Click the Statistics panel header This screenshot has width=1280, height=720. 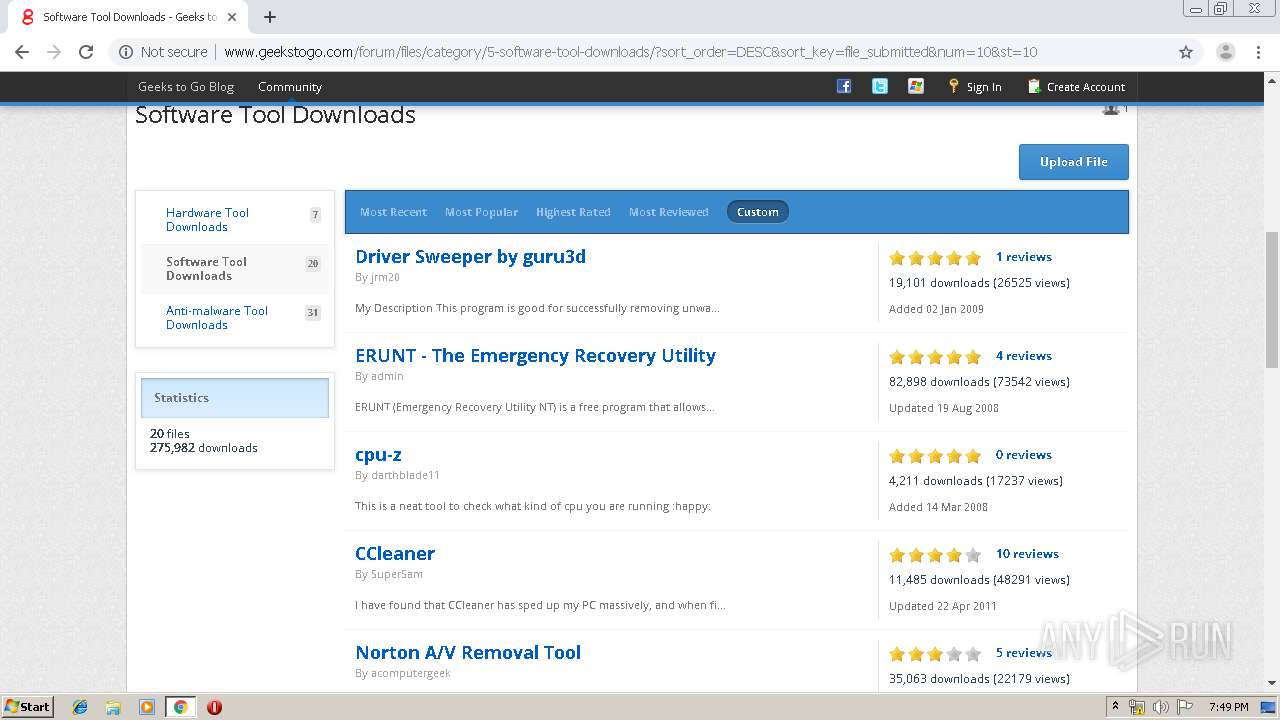pyautogui.click(x=234, y=397)
